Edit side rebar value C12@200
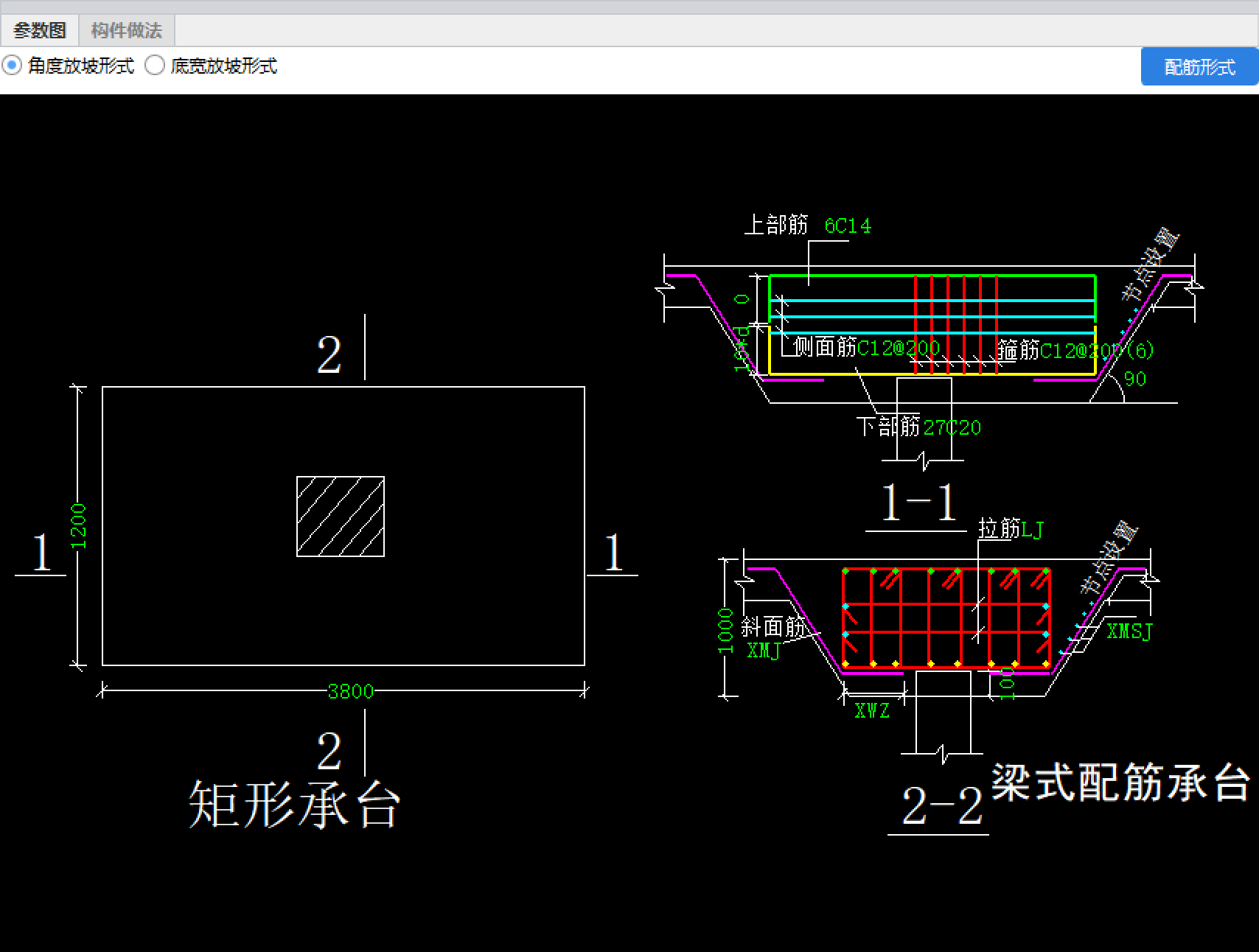This screenshot has height=952, width=1259. [x=899, y=348]
